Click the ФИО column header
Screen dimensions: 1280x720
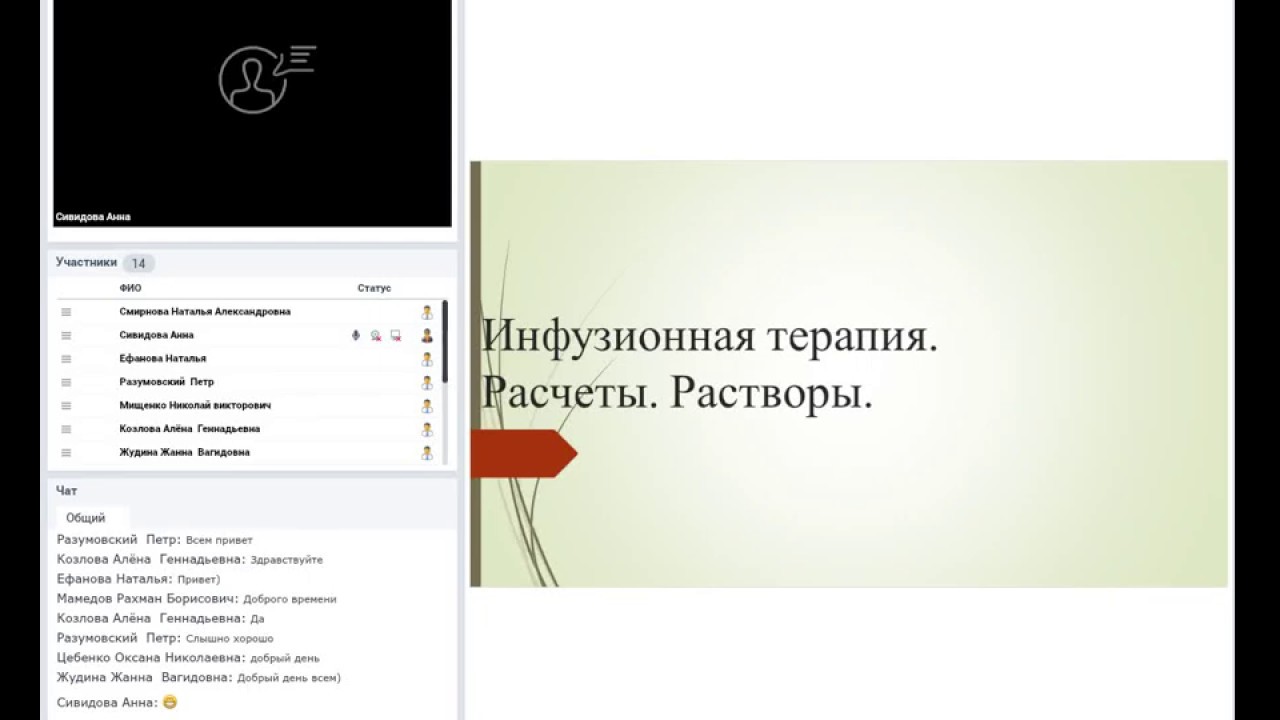point(130,288)
